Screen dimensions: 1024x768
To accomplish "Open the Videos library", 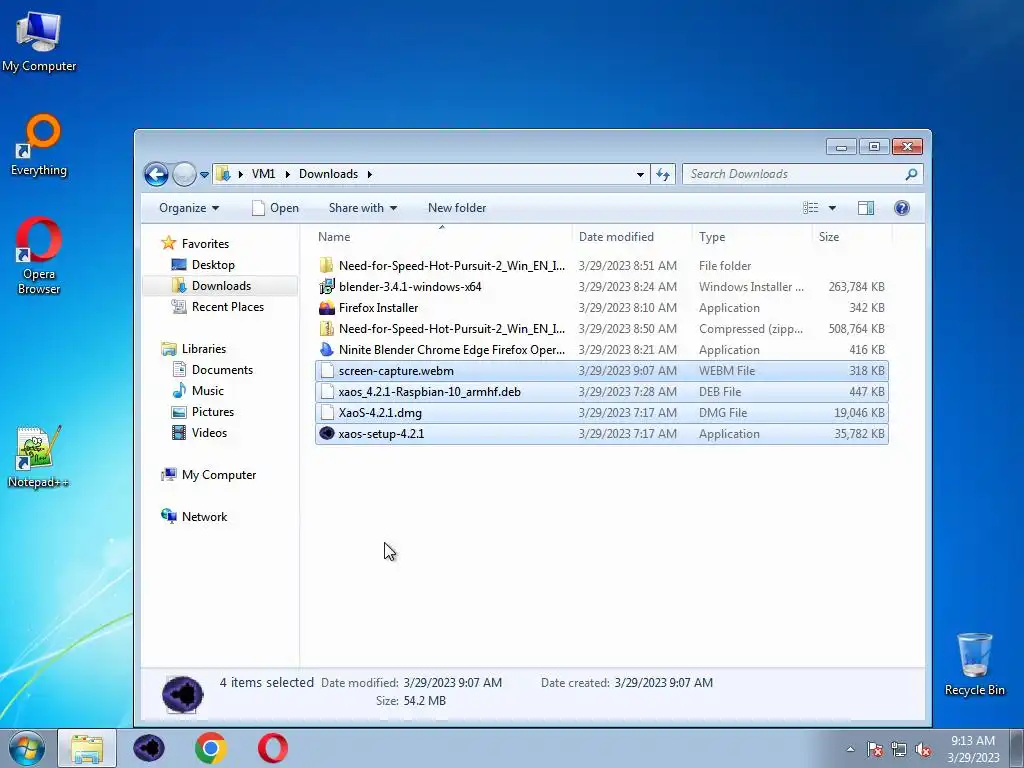I will point(200,432).
